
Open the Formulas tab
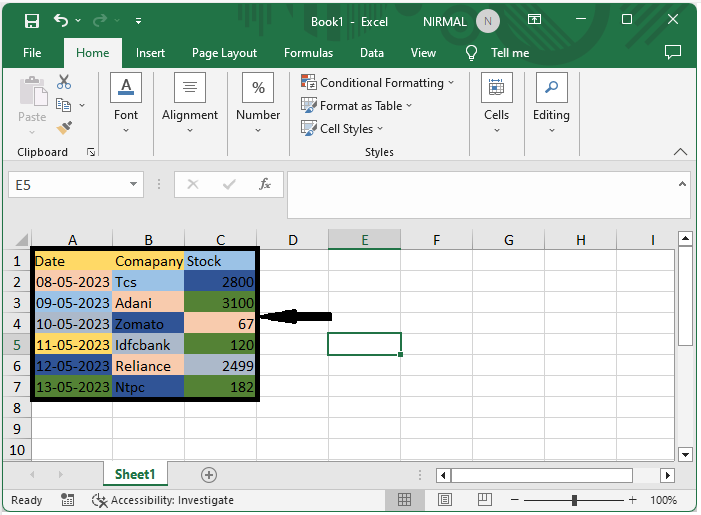308,53
